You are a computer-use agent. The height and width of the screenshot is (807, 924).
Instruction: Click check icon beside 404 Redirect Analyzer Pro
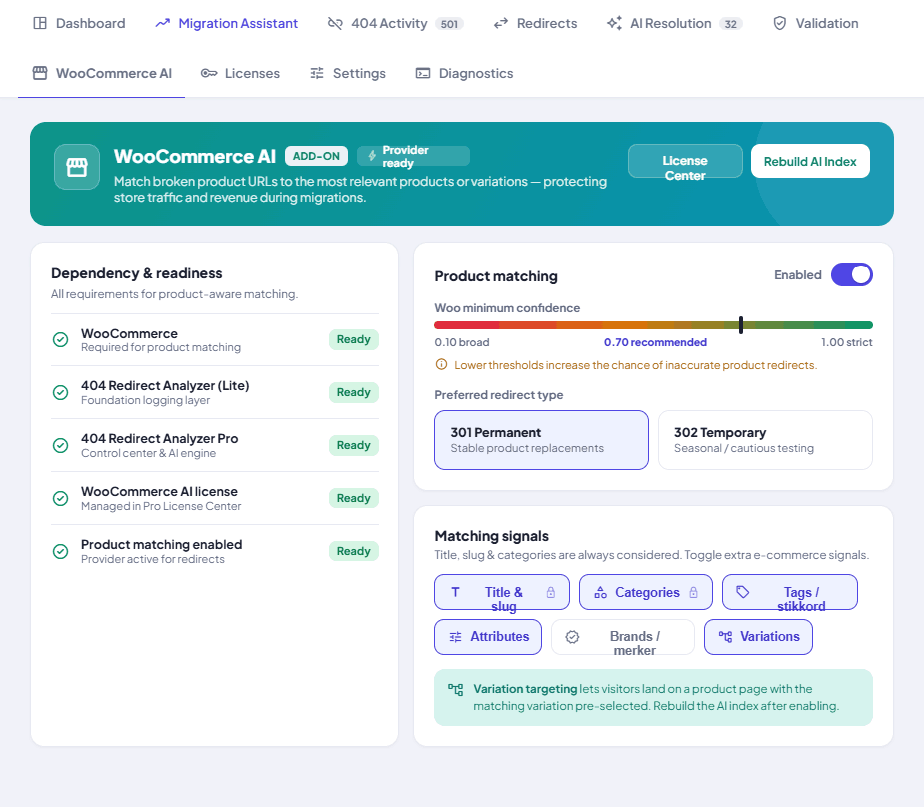(61, 446)
